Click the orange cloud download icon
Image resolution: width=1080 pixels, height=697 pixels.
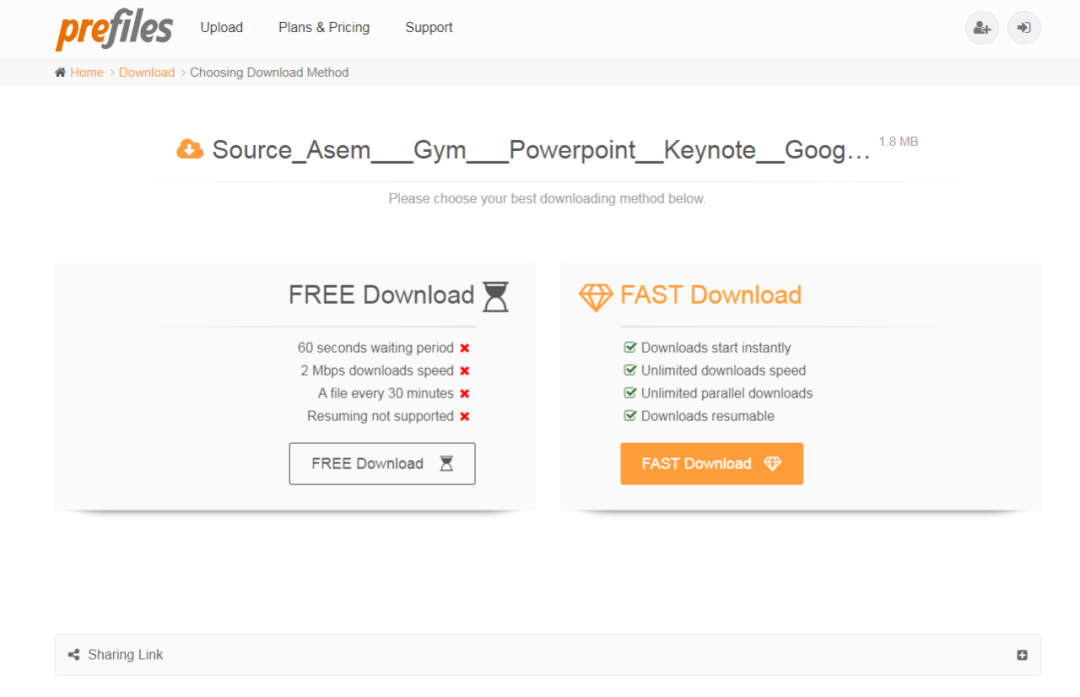point(190,149)
